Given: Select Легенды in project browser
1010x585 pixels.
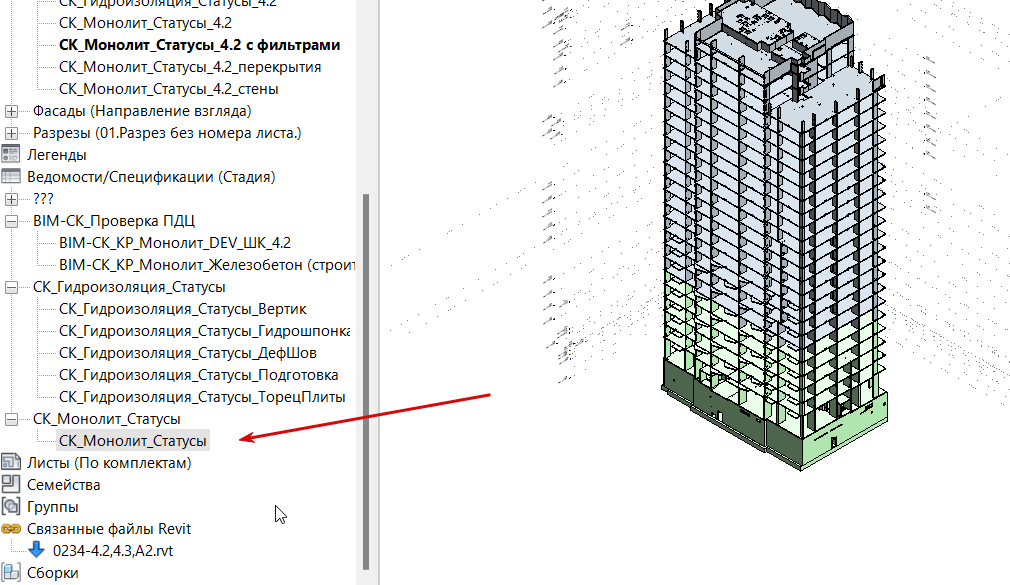Looking at the screenshot, I should (57, 155).
